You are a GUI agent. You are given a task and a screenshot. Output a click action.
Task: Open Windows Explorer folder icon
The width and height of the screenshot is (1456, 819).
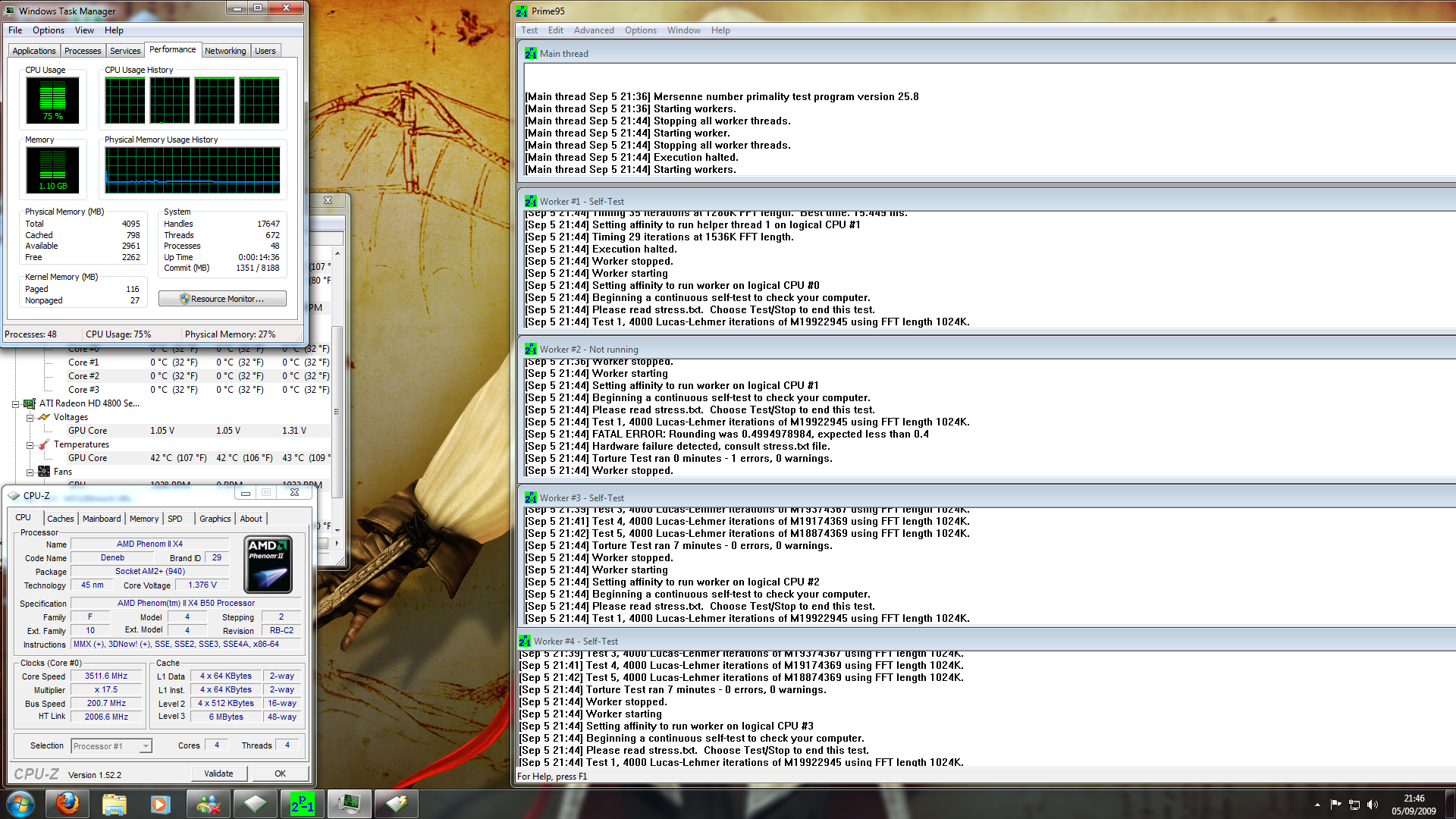114,803
